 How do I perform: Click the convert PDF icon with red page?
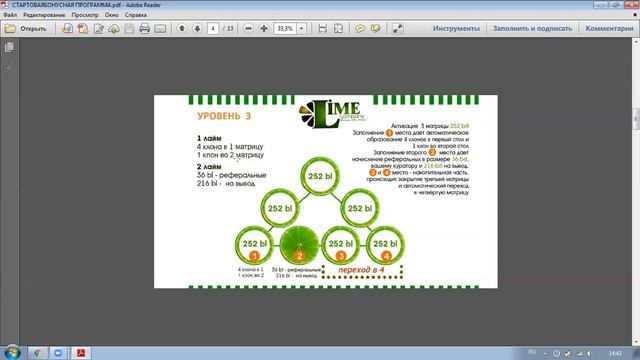pos(83,29)
